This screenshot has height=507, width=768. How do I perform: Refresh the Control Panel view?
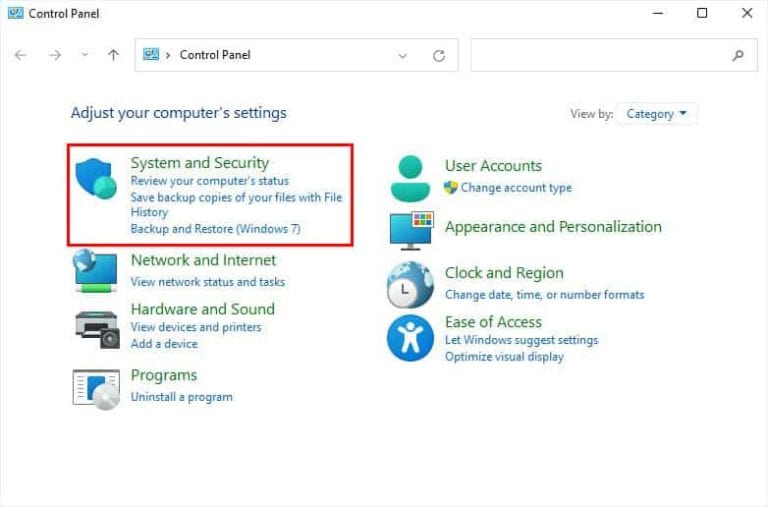click(x=439, y=55)
